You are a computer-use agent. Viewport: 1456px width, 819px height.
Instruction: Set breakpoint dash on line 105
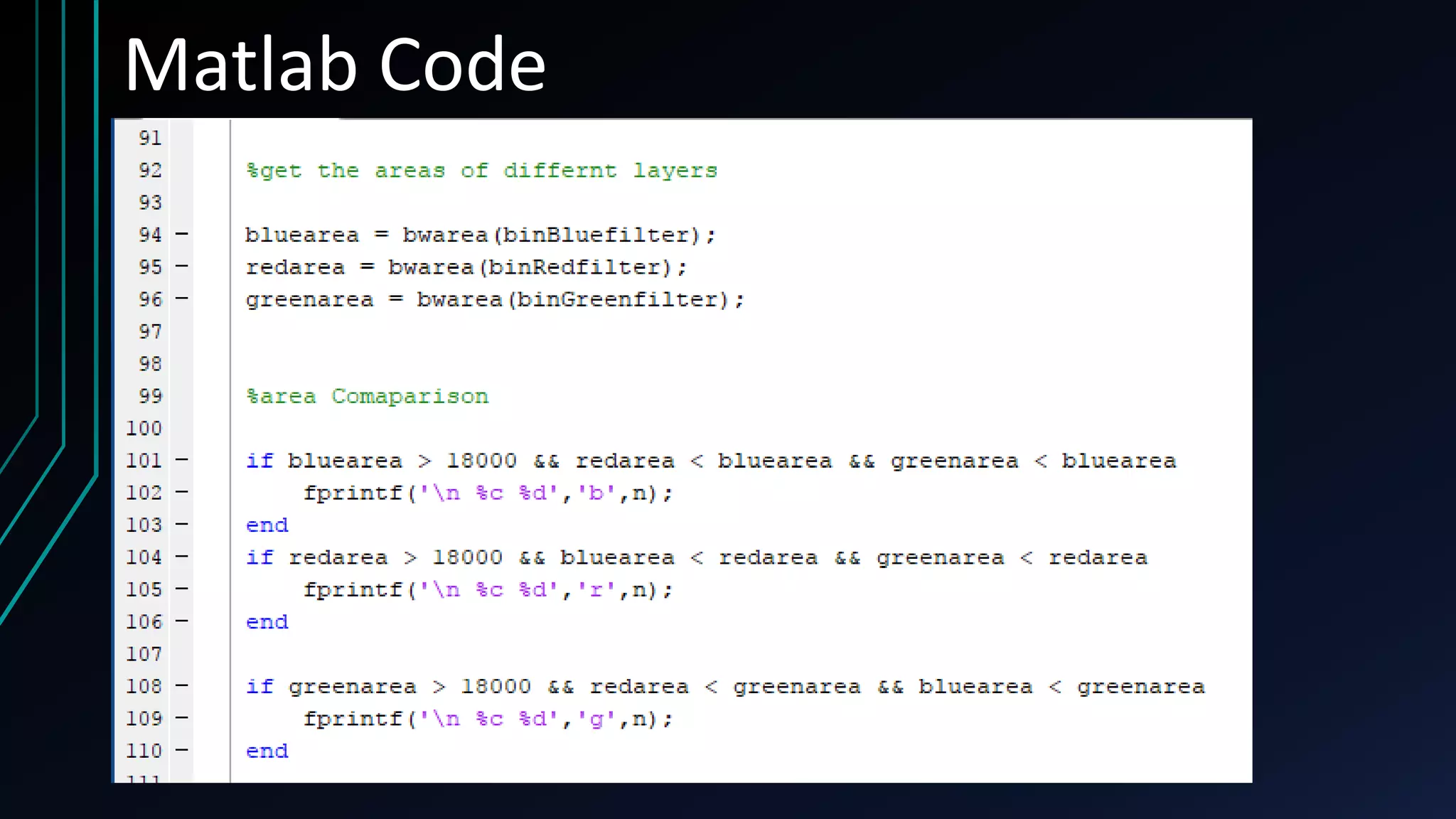click(182, 589)
